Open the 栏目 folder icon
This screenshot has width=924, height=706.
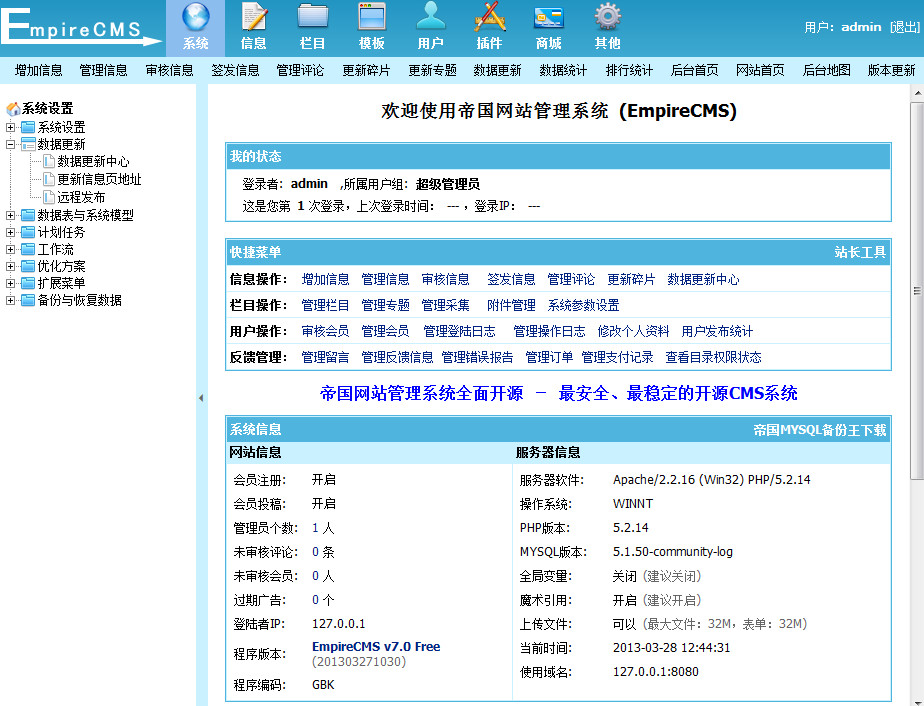click(313, 17)
